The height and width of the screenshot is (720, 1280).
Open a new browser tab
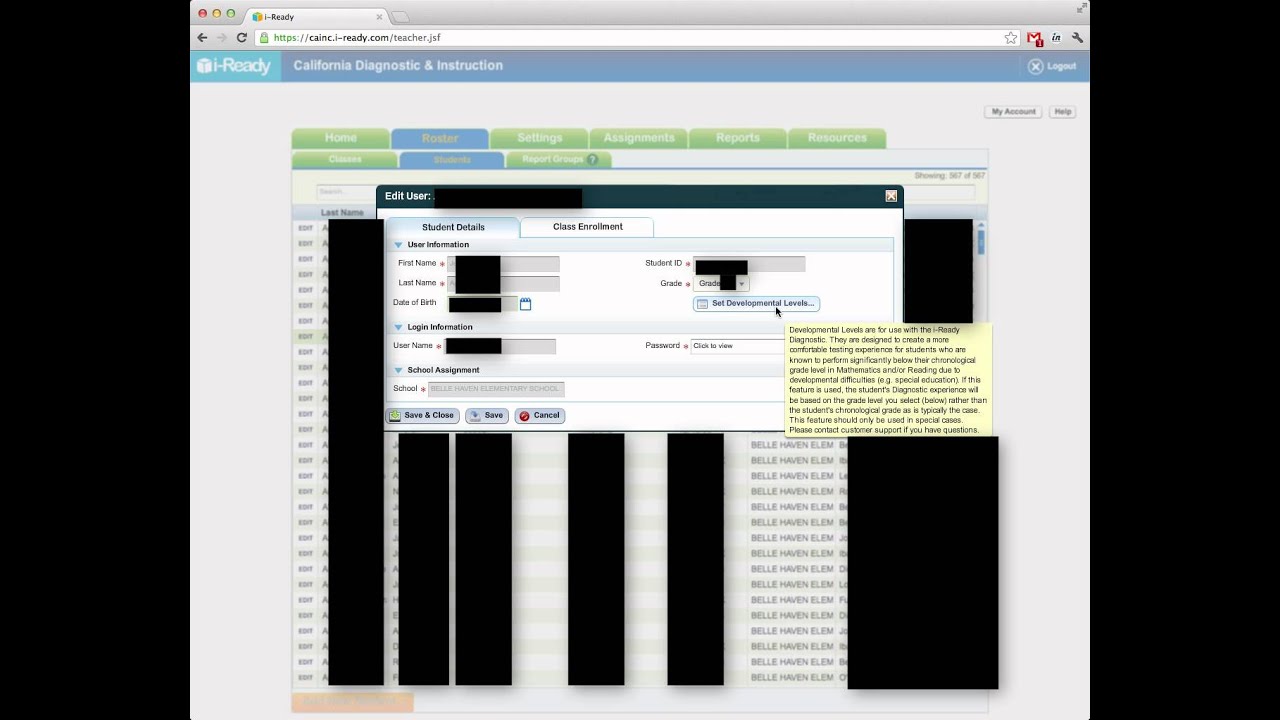tap(400, 17)
